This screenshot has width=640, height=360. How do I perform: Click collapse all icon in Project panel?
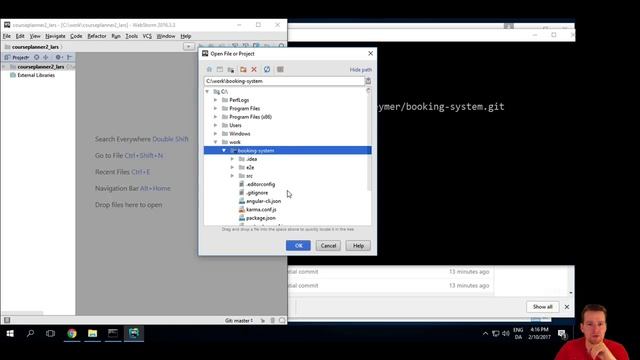coord(46,57)
